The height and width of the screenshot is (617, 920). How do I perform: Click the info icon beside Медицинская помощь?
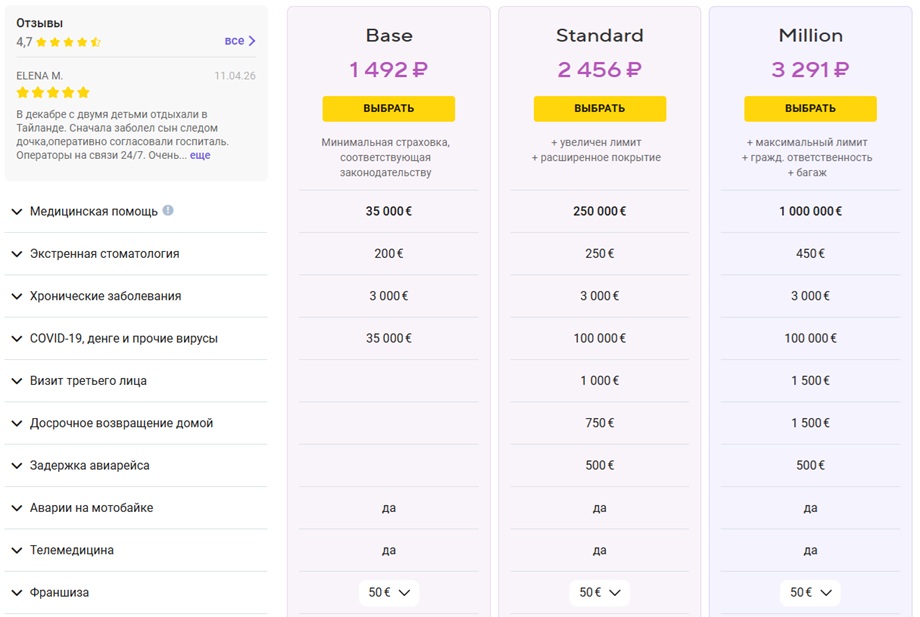(168, 211)
